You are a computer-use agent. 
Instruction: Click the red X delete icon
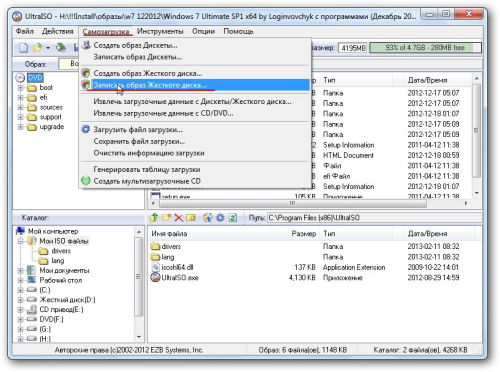tap(179, 218)
